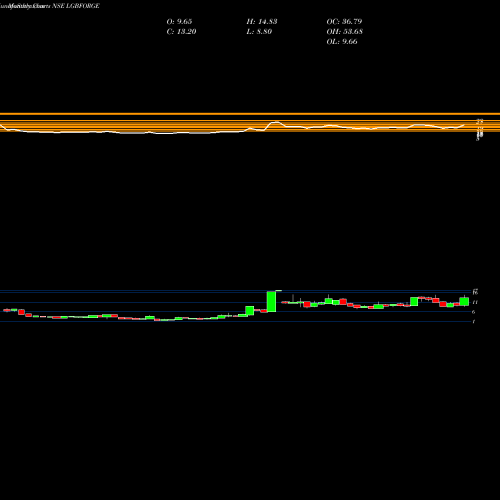Click the '6' price axis label

tap(474, 312)
